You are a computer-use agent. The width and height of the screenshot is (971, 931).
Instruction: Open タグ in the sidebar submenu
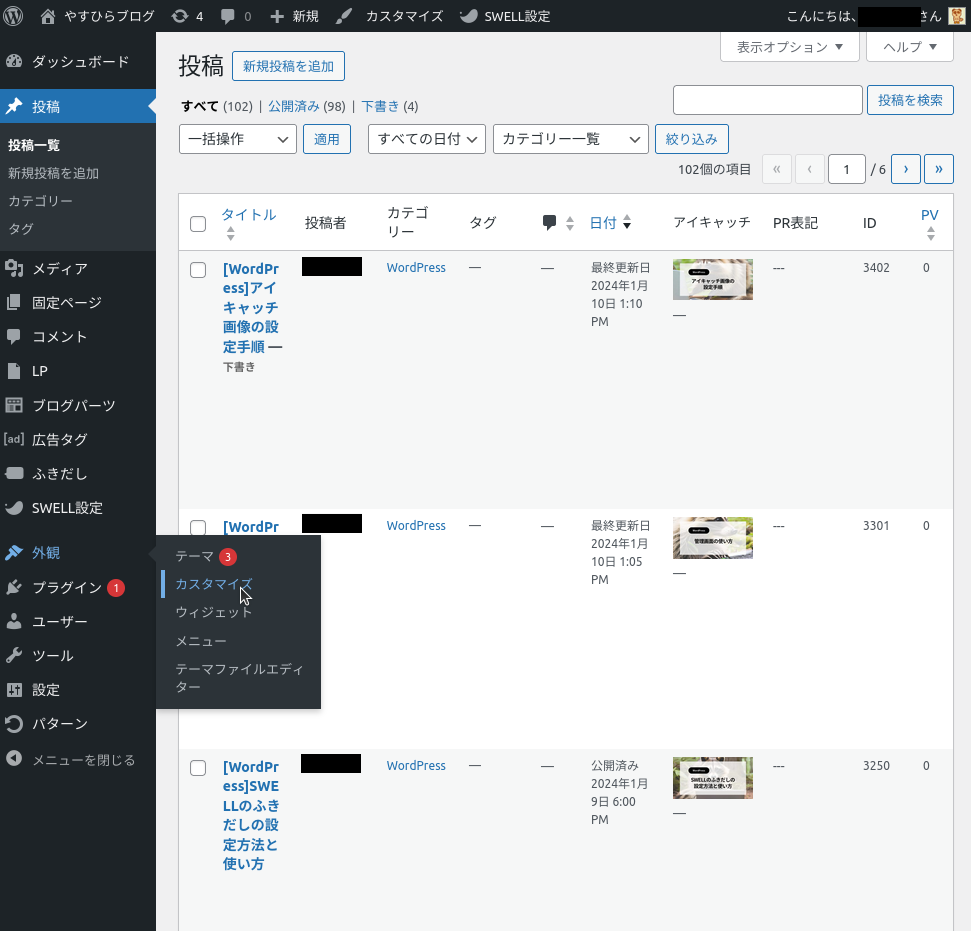pyautogui.click(x=20, y=229)
